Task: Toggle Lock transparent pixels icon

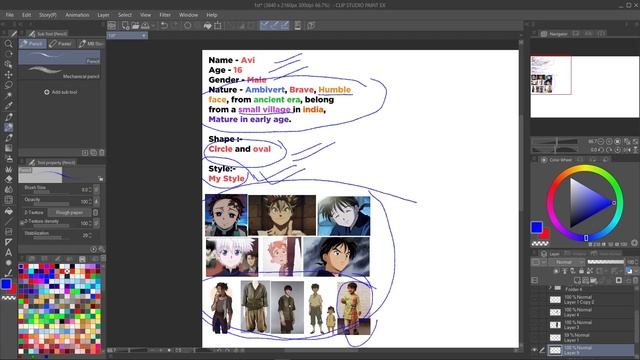Action: tap(590, 271)
